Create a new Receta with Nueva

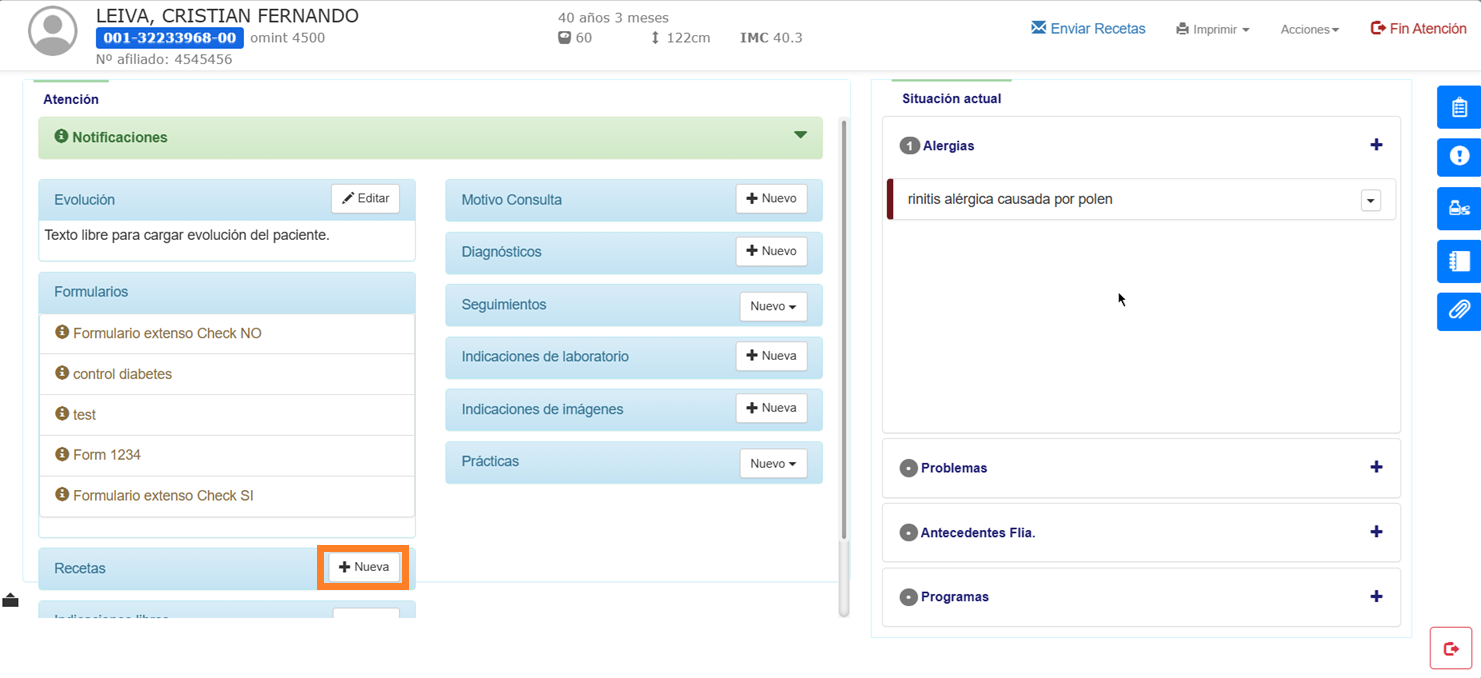[x=364, y=567]
